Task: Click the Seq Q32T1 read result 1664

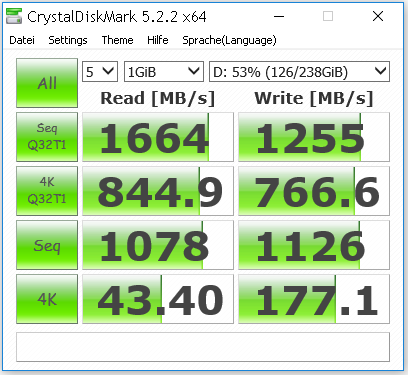Action: 158,137
